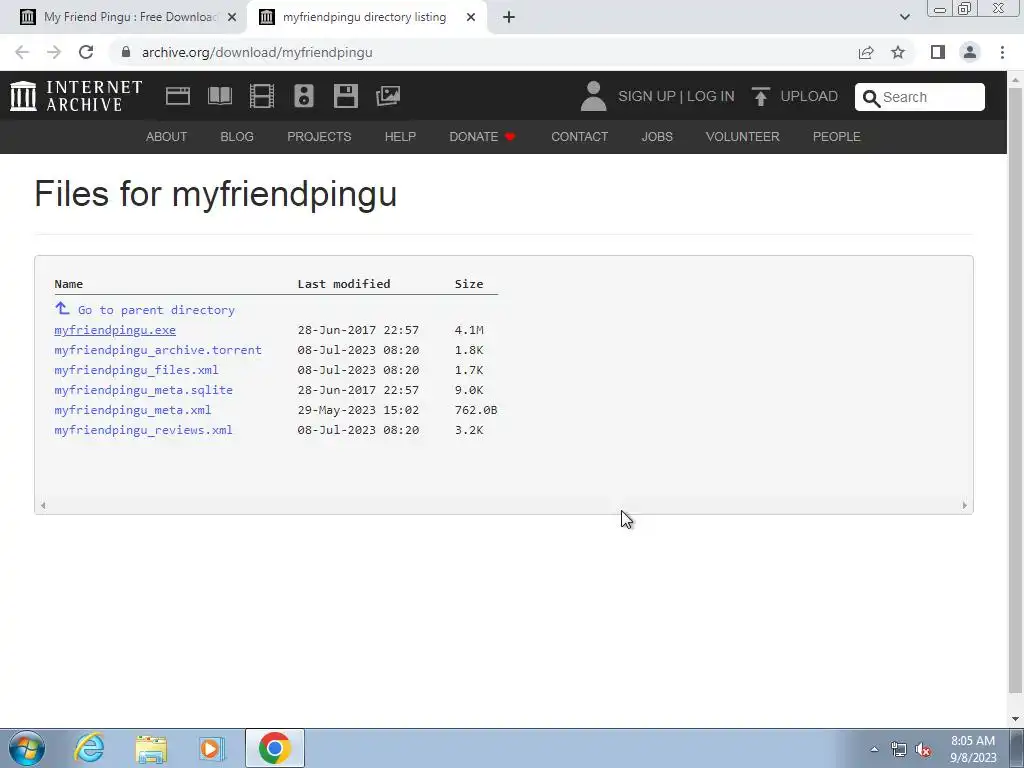This screenshot has width=1024, height=768.
Task: Open the JOBS menu item
Action: (x=657, y=136)
